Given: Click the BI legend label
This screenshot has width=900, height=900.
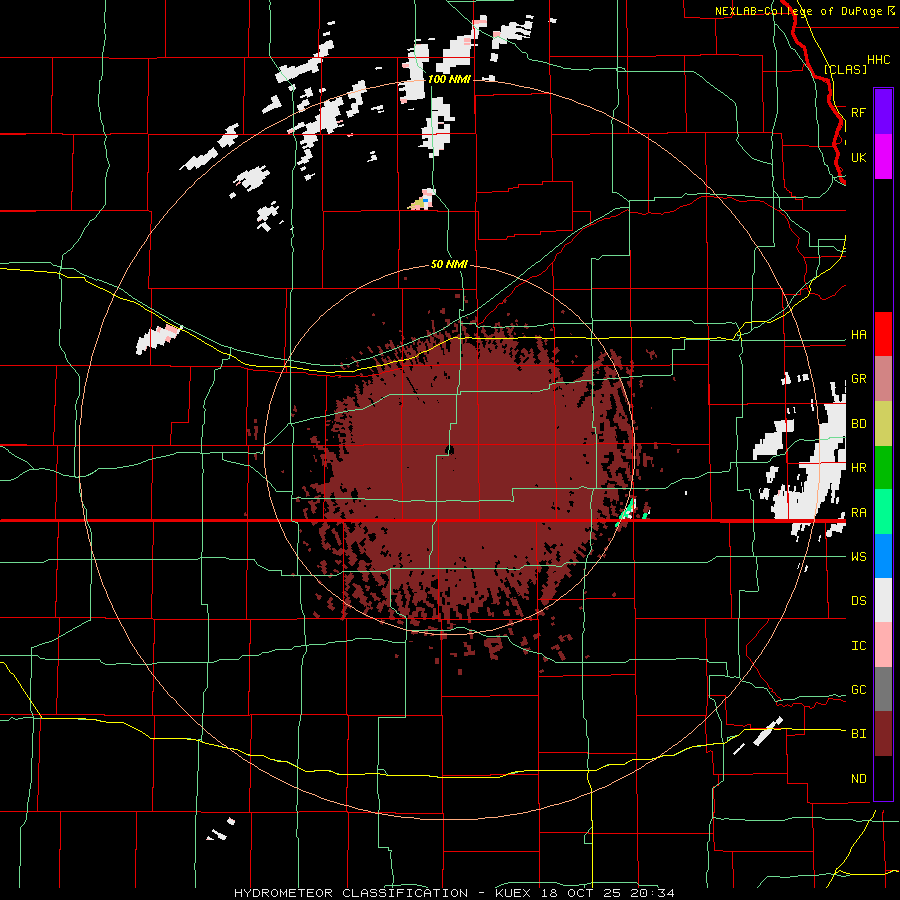Looking at the screenshot, I should [x=858, y=734].
